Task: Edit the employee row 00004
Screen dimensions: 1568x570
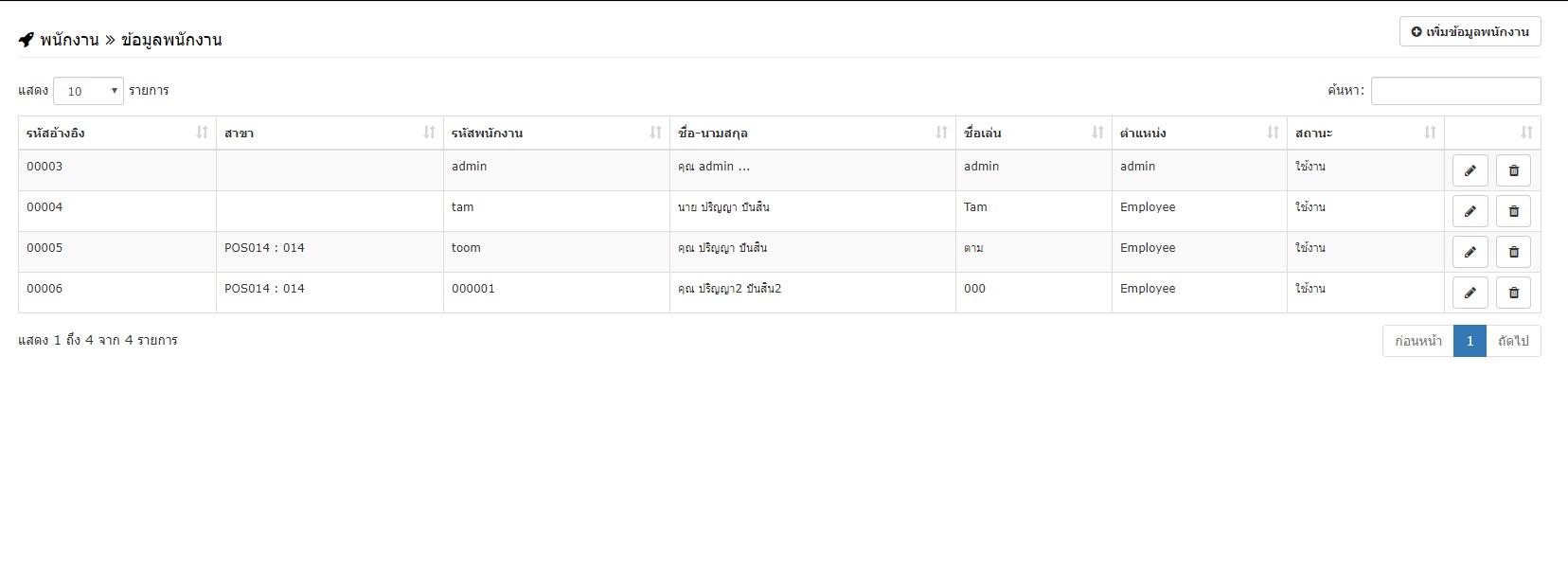Action: (x=1470, y=211)
